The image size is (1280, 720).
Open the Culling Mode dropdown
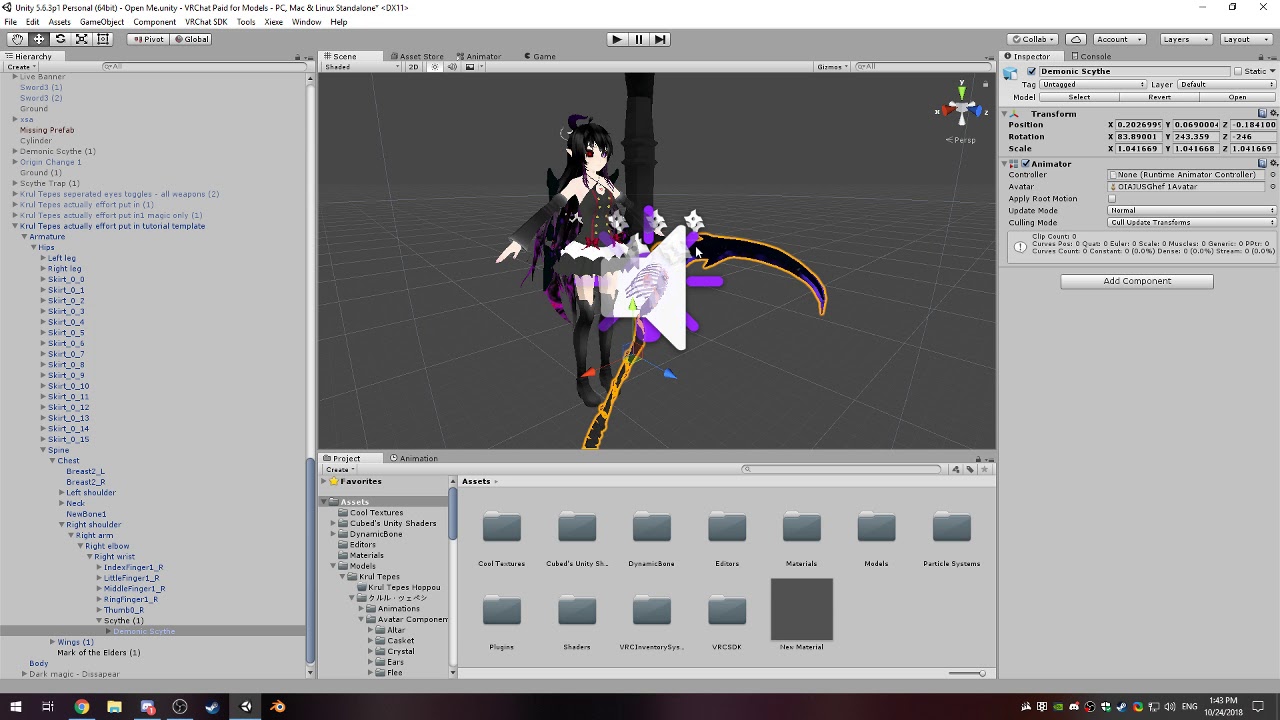click(x=1192, y=223)
